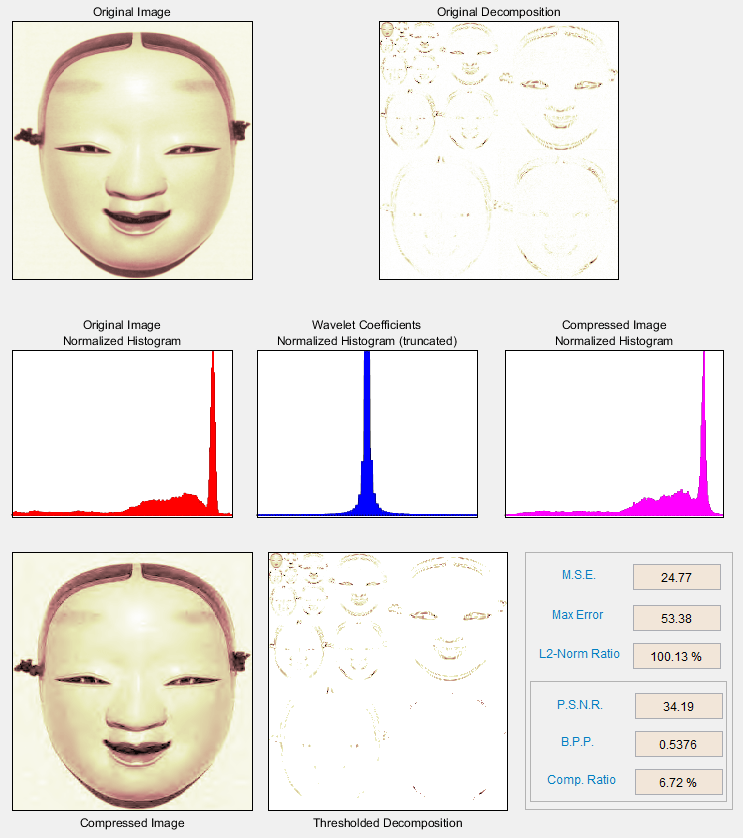Viewport: 743px width, 838px height.
Task: Click the 'Thresholded Decomposition' caption text
Action: click(x=388, y=823)
